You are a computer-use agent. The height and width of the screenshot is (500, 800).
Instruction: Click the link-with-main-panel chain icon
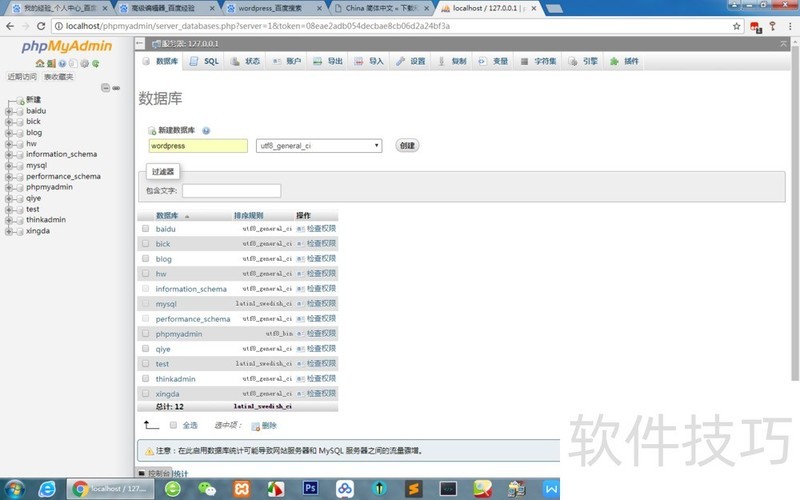[116, 88]
